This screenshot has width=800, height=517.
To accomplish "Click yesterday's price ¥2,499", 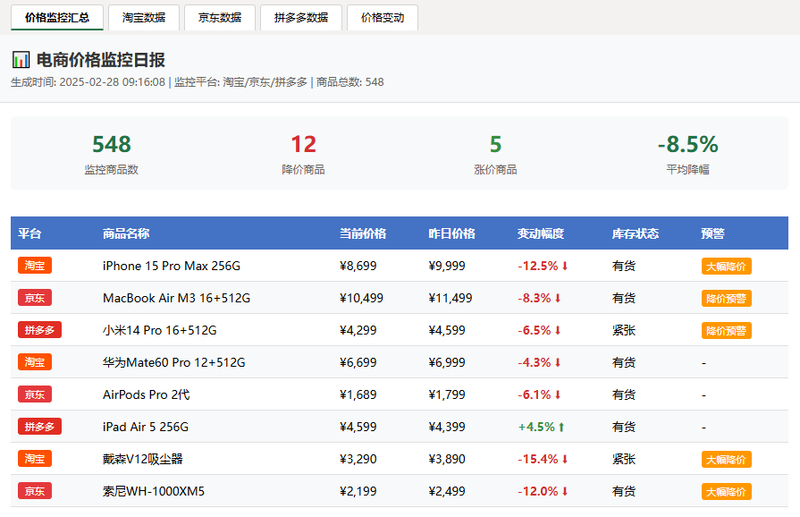I will click(x=447, y=491).
